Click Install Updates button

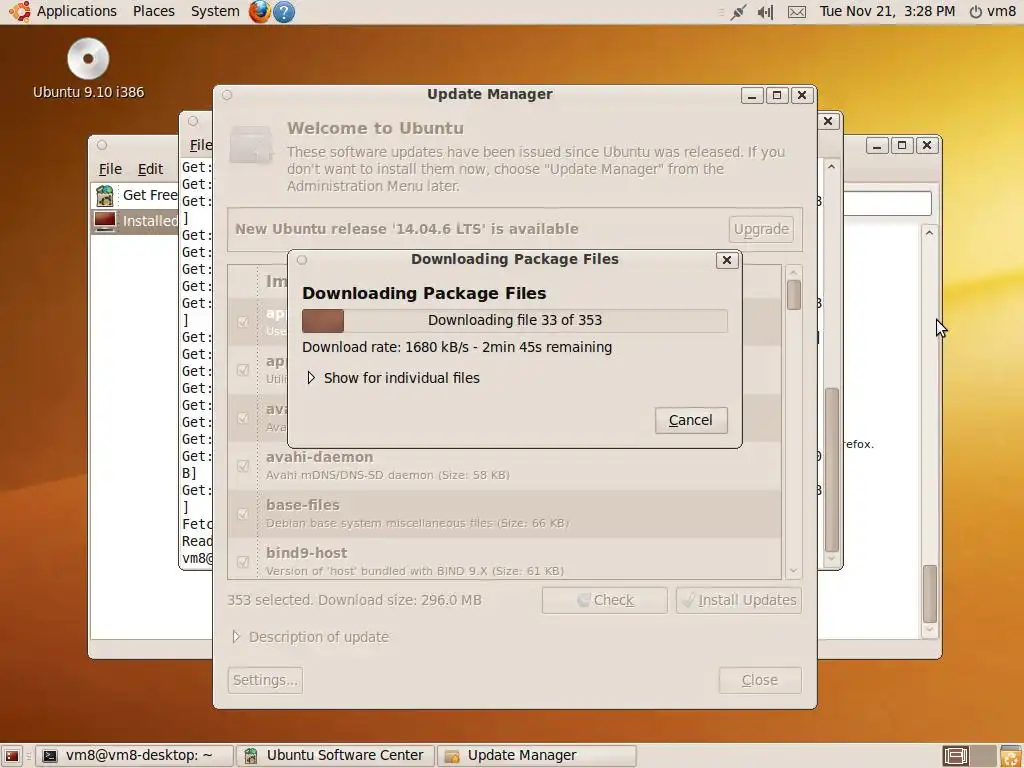pos(739,600)
